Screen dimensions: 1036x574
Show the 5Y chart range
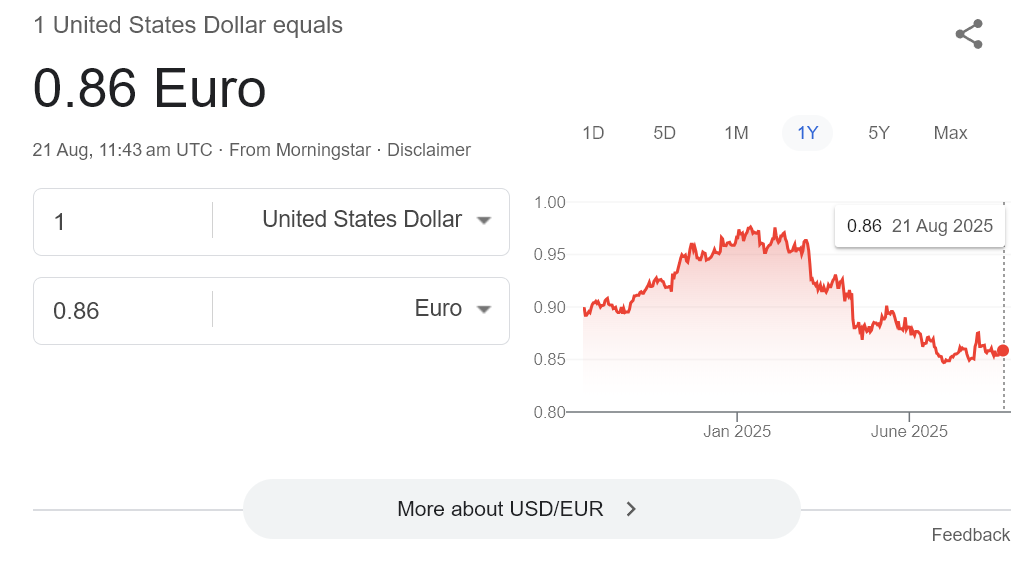(879, 133)
